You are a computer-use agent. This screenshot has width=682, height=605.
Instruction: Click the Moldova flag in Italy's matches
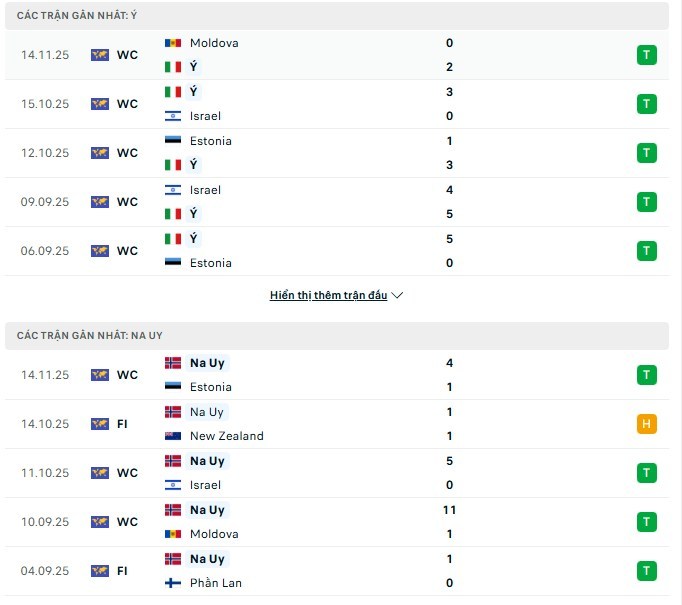173,43
